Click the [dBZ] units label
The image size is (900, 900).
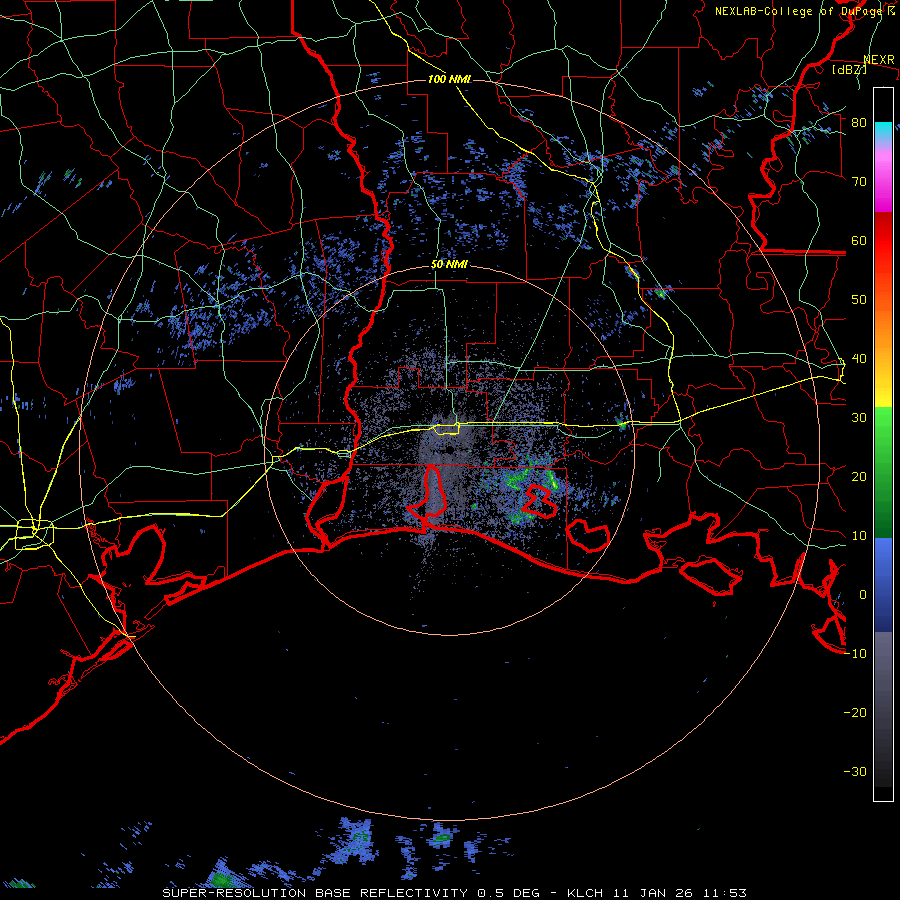(x=849, y=69)
